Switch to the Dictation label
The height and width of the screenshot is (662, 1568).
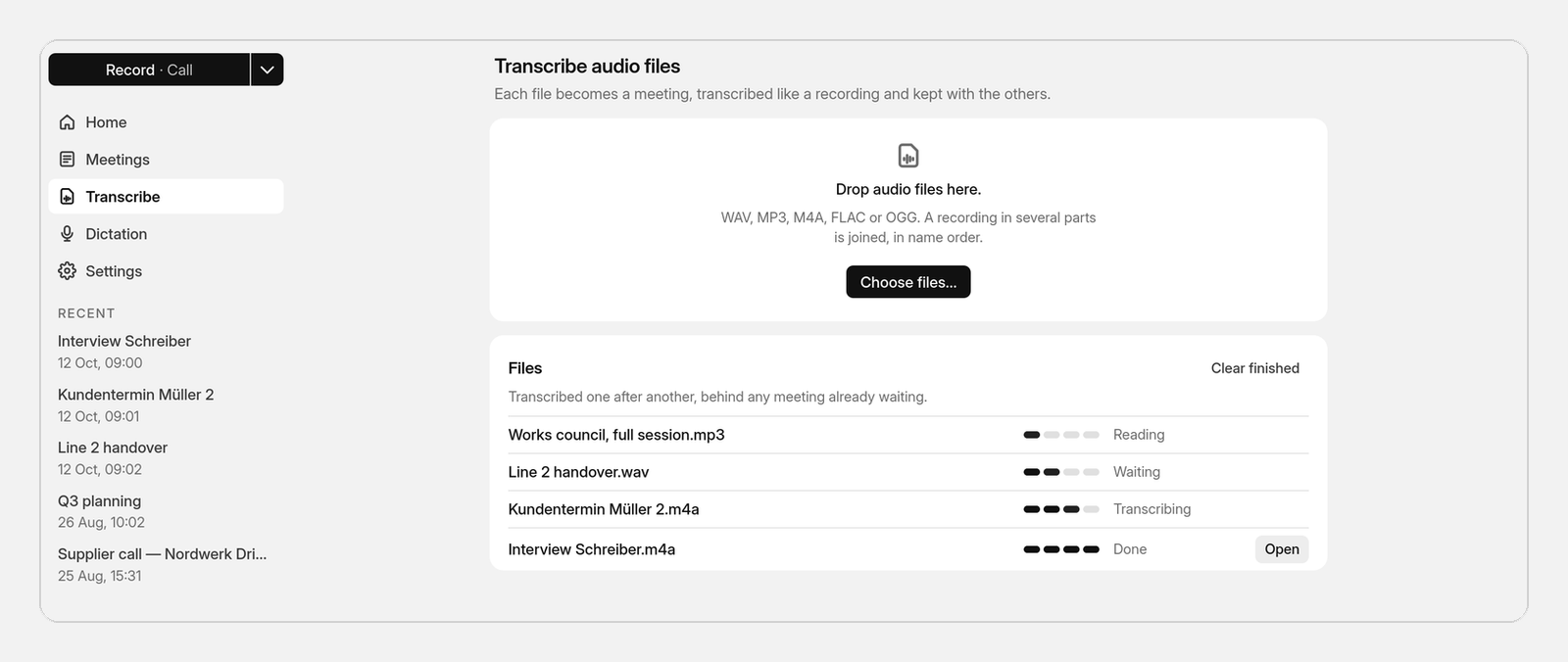point(116,234)
